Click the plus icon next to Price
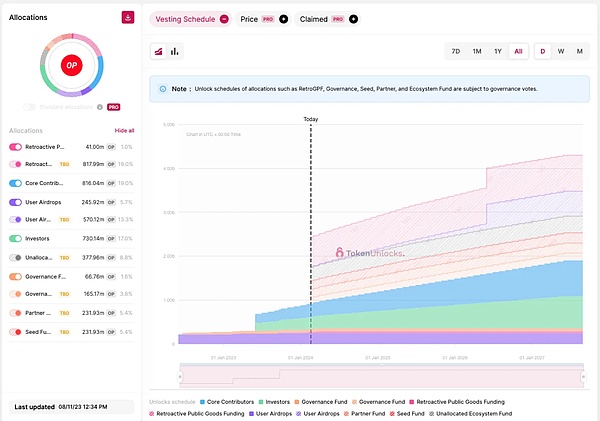The image size is (600, 421). point(283,19)
